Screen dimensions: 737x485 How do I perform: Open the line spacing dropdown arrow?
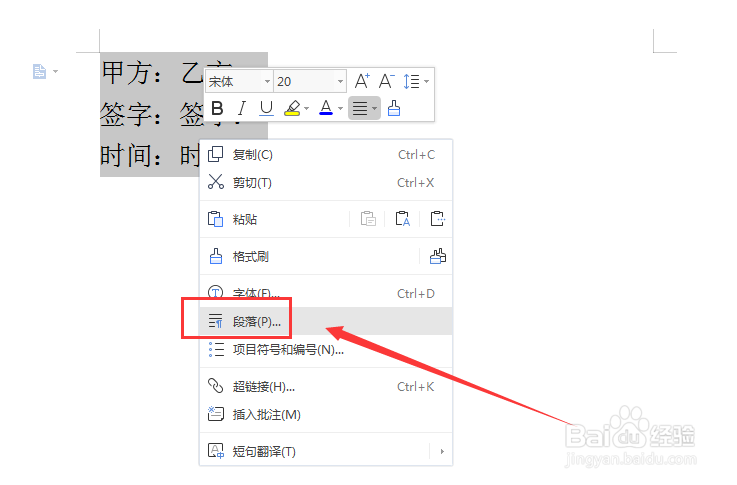click(426, 82)
